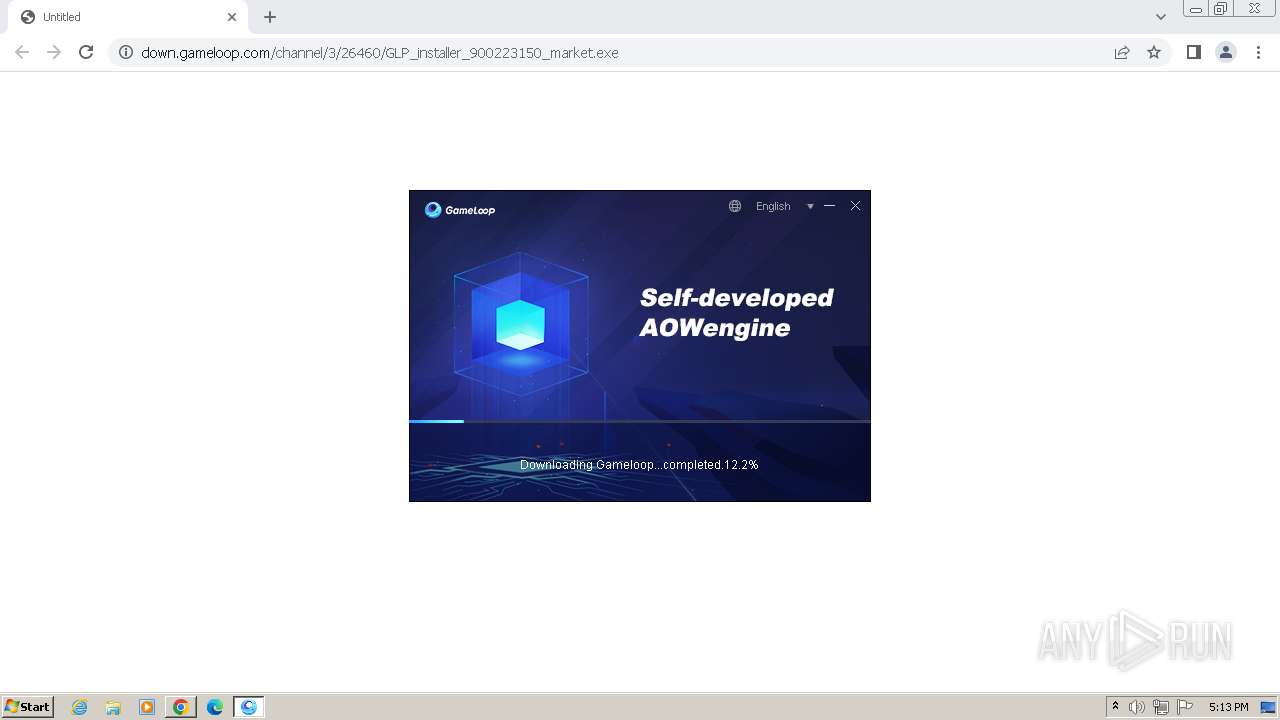Open the English language dropdown
Screen dimensions: 1280x720
coord(773,206)
